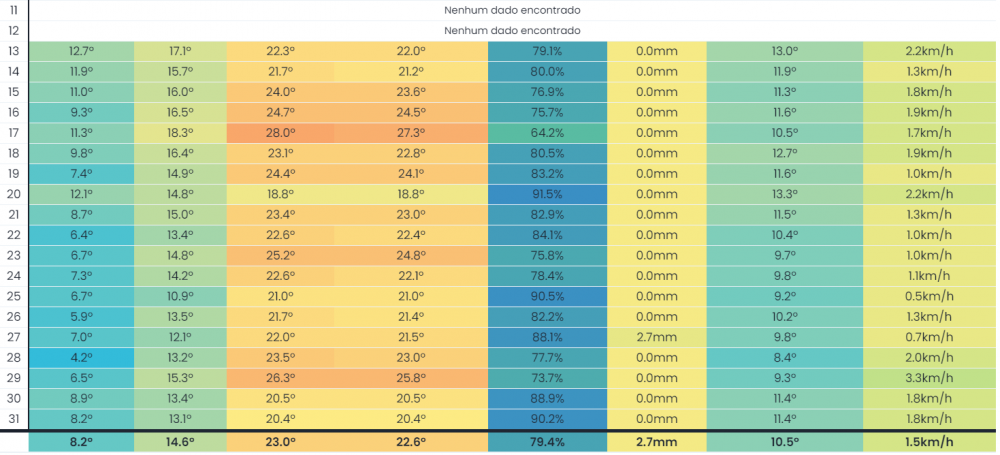Select the 17.1° cell on day 13
This screenshot has width=1000, height=455.
(180, 51)
